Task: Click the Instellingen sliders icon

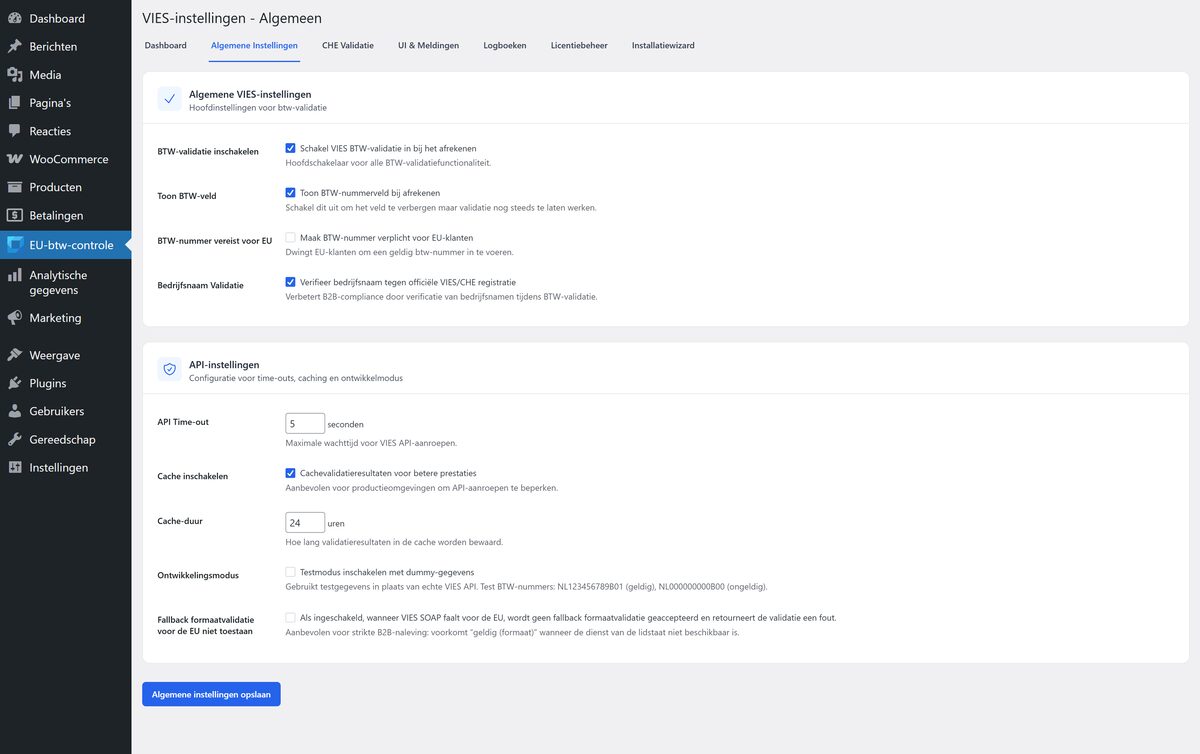Action: tap(15, 467)
